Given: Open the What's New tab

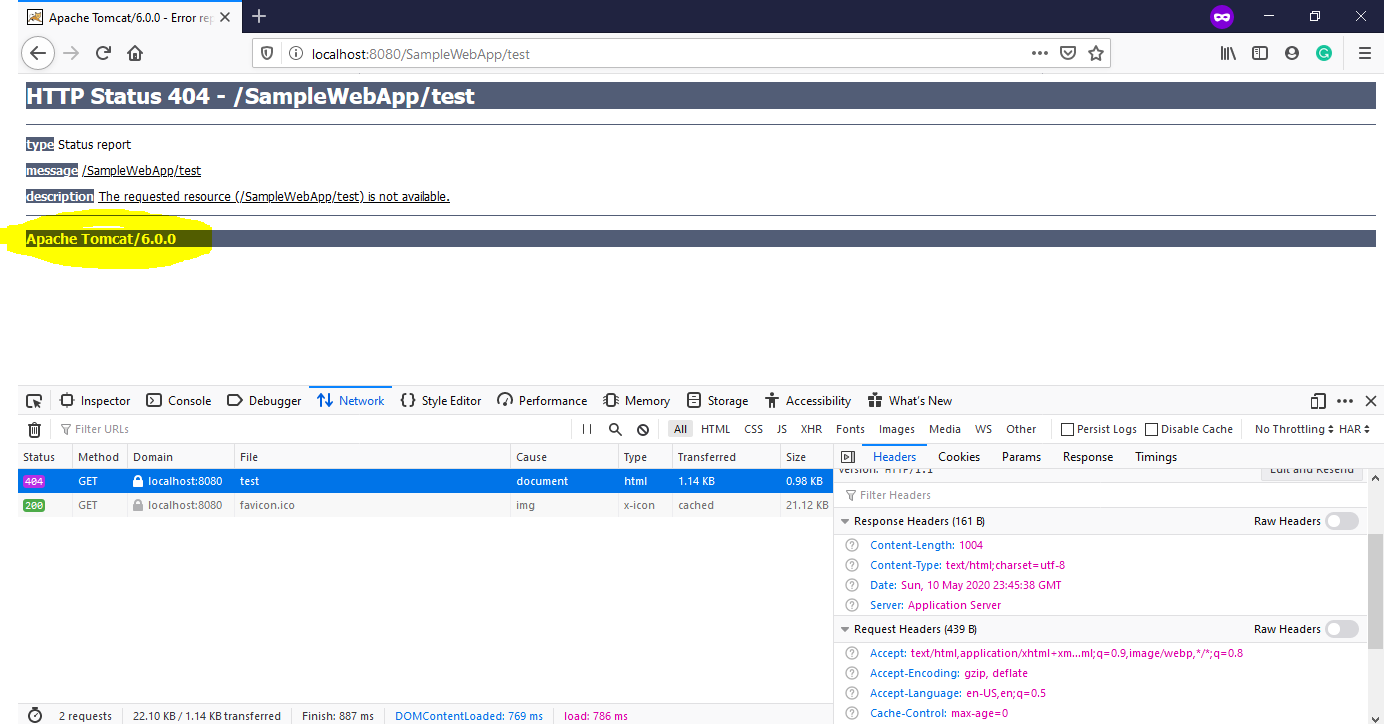Looking at the screenshot, I should pos(910,401).
